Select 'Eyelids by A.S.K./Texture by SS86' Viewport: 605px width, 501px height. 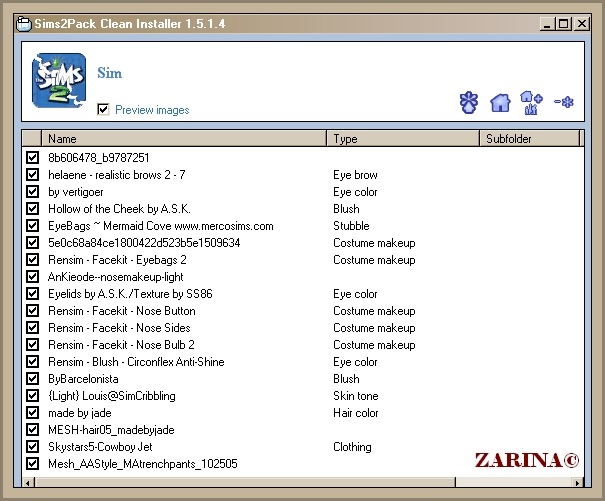pos(130,294)
